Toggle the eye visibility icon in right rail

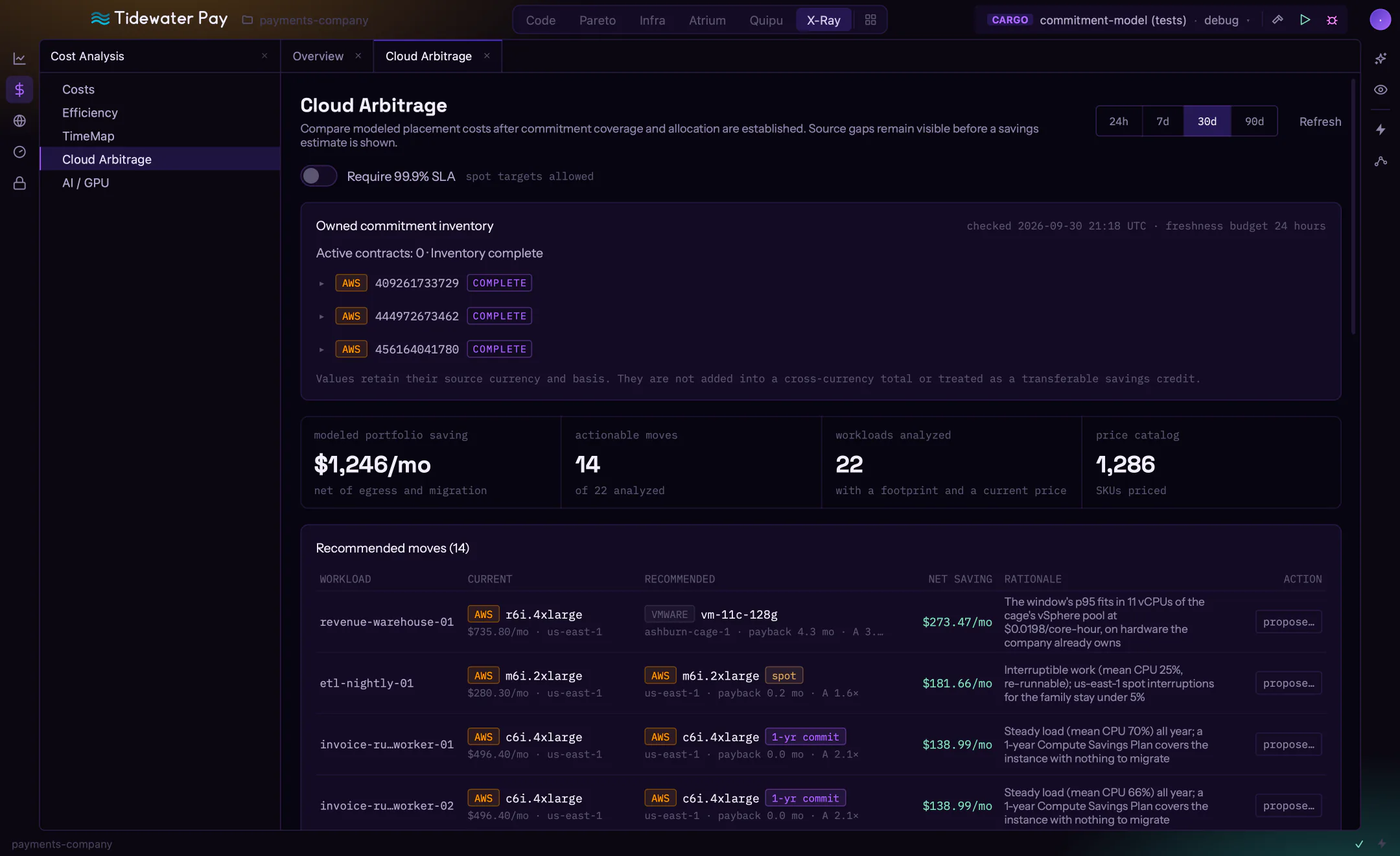pyautogui.click(x=1381, y=89)
